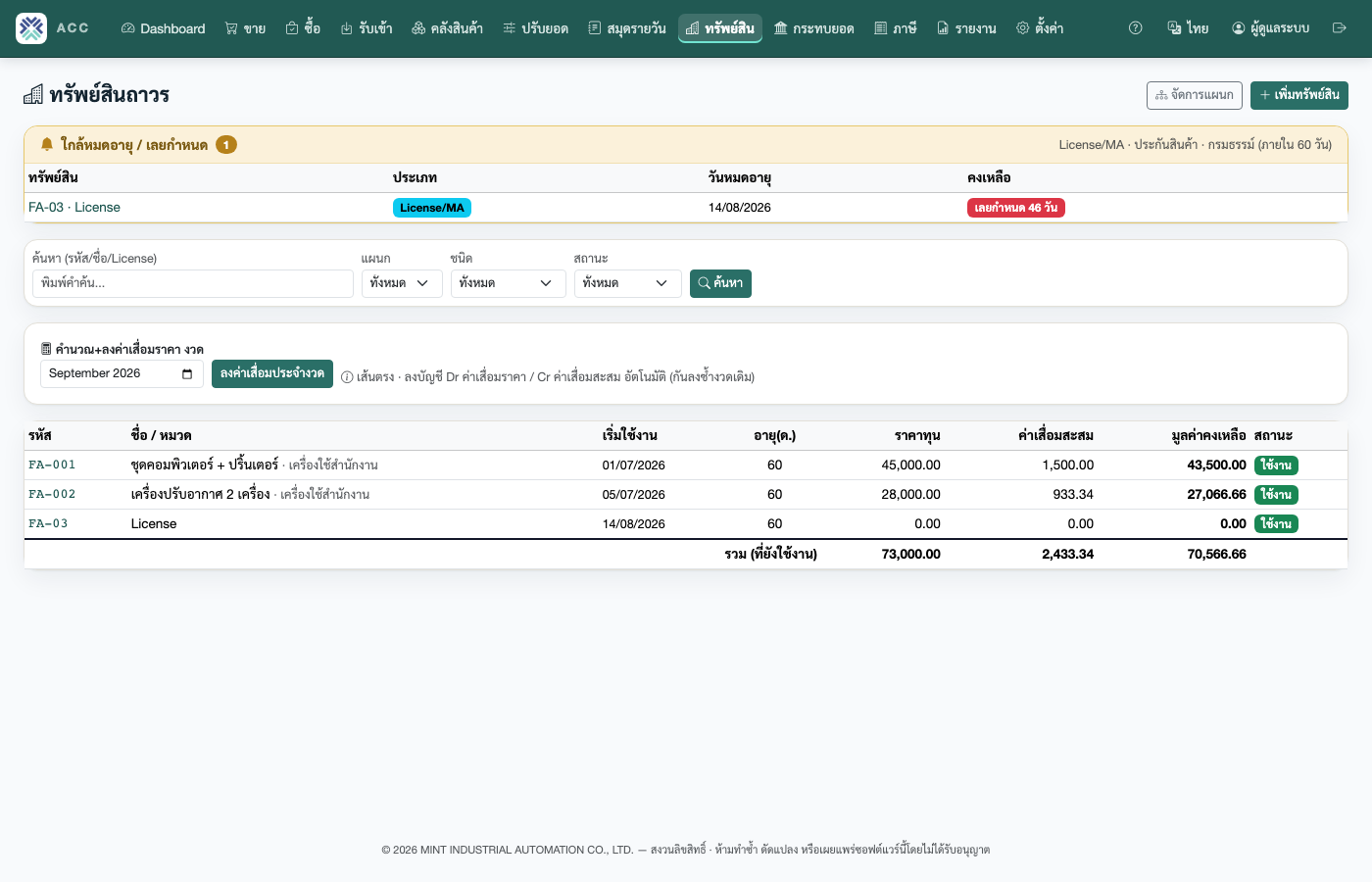The width and height of the screenshot is (1372, 882).
Task: Expand the แผนก department dropdown
Action: point(402,283)
